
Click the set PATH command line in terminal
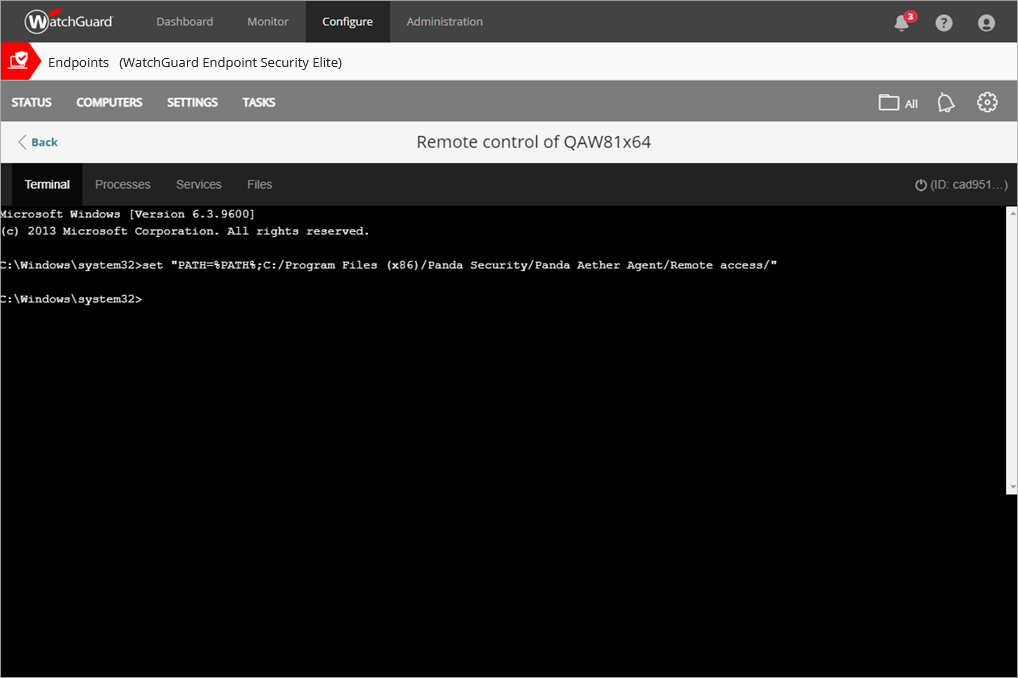[388, 265]
